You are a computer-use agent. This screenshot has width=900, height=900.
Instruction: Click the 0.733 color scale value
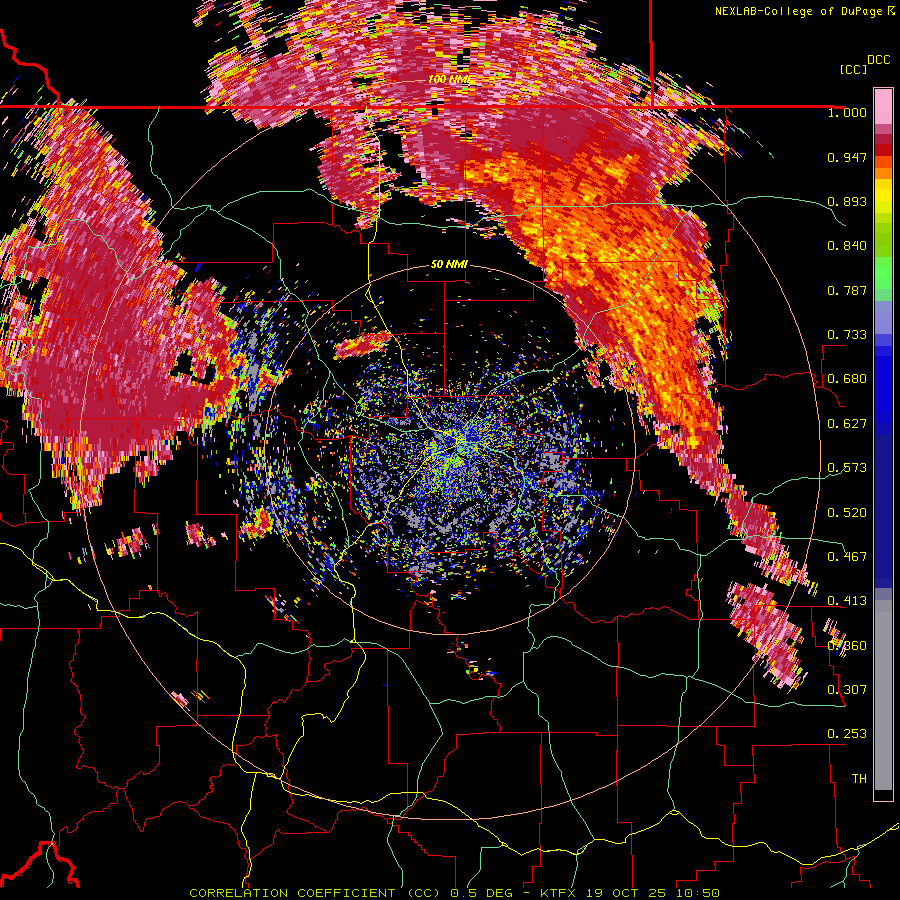pyautogui.click(x=847, y=335)
